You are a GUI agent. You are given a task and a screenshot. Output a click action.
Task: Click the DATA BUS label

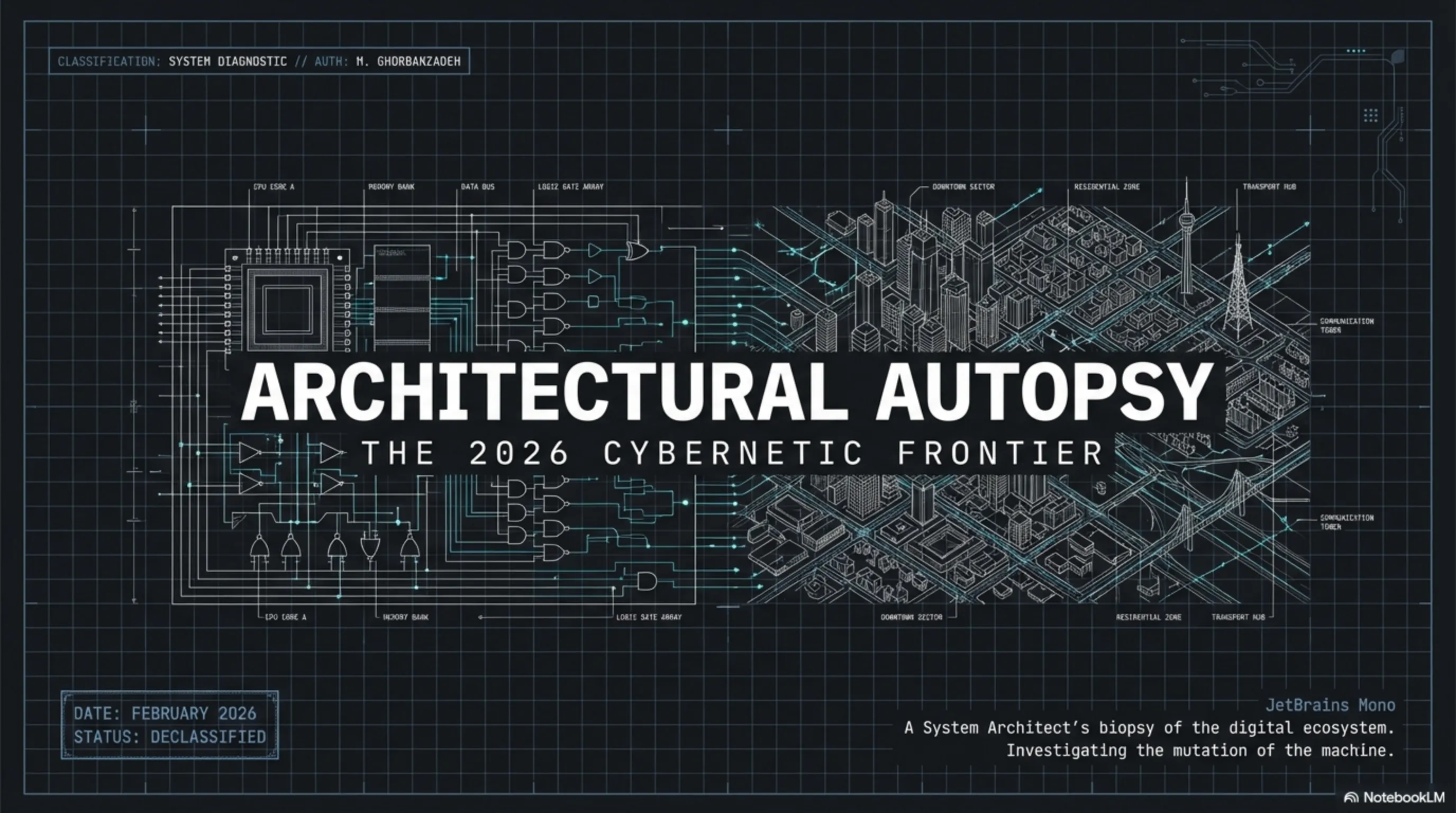[x=477, y=186]
